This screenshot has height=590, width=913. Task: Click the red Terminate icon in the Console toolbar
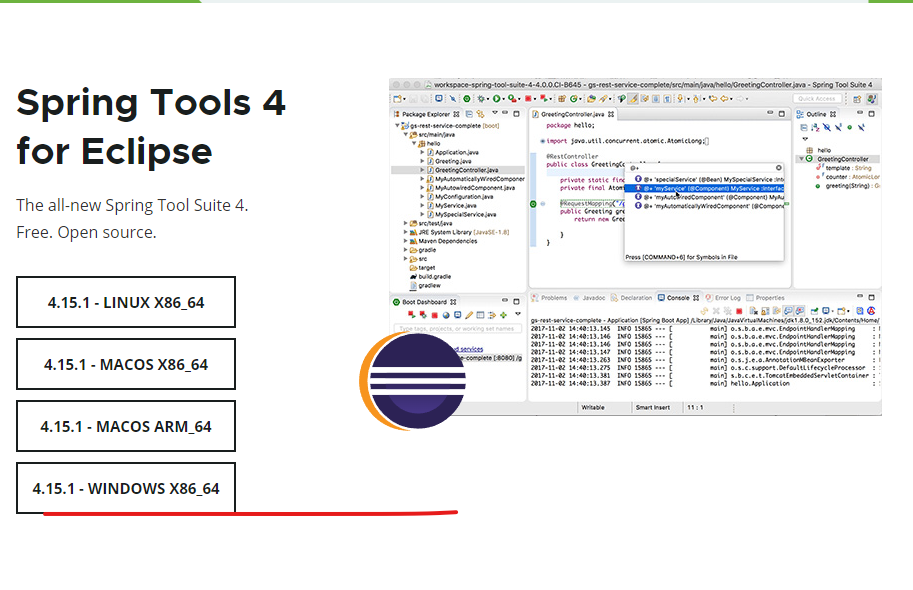[739, 312]
